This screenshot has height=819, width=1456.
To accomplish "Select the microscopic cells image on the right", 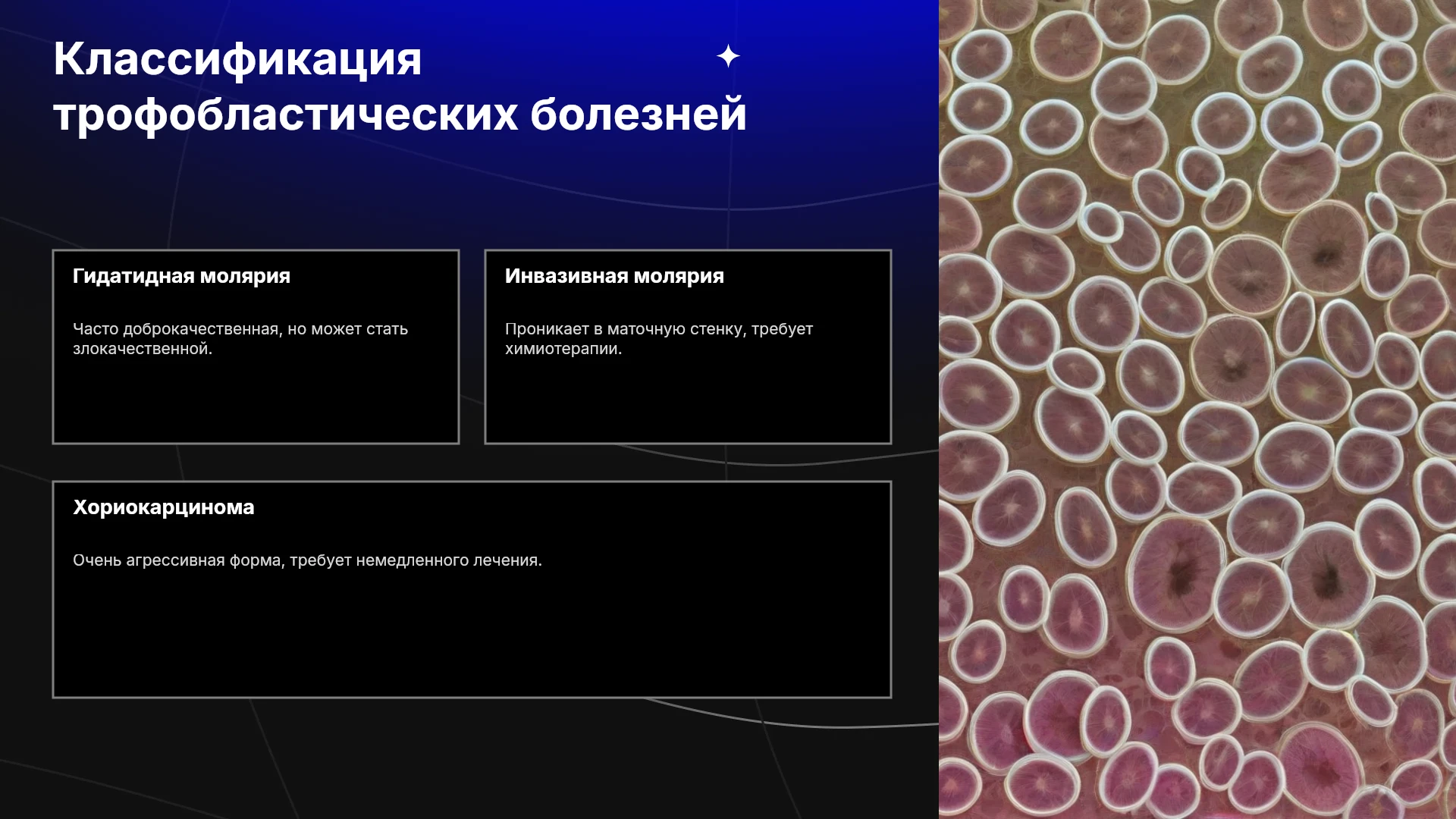I will (x=1197, y=409).
